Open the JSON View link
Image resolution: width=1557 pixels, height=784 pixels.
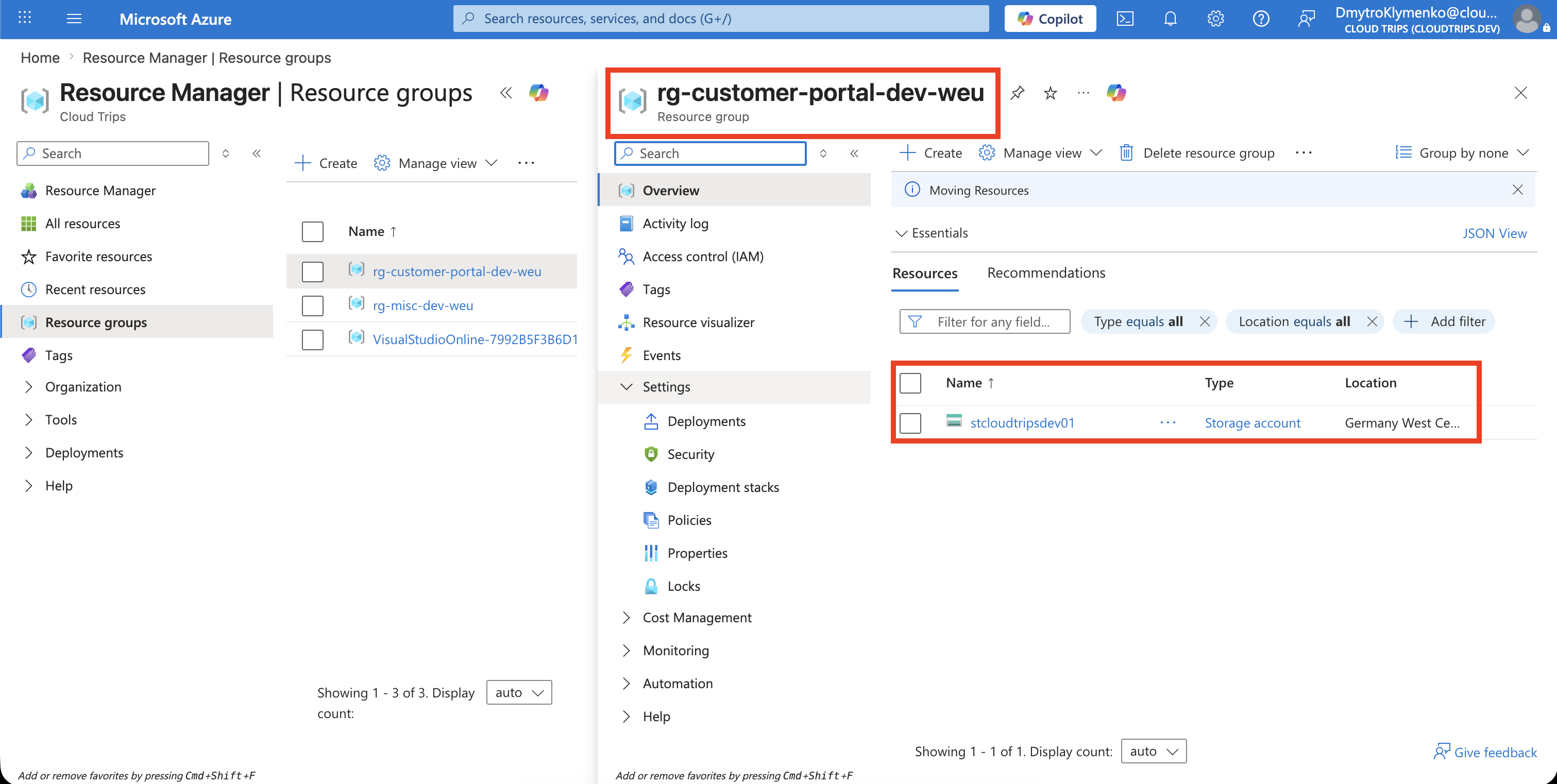pos(1494,233)
